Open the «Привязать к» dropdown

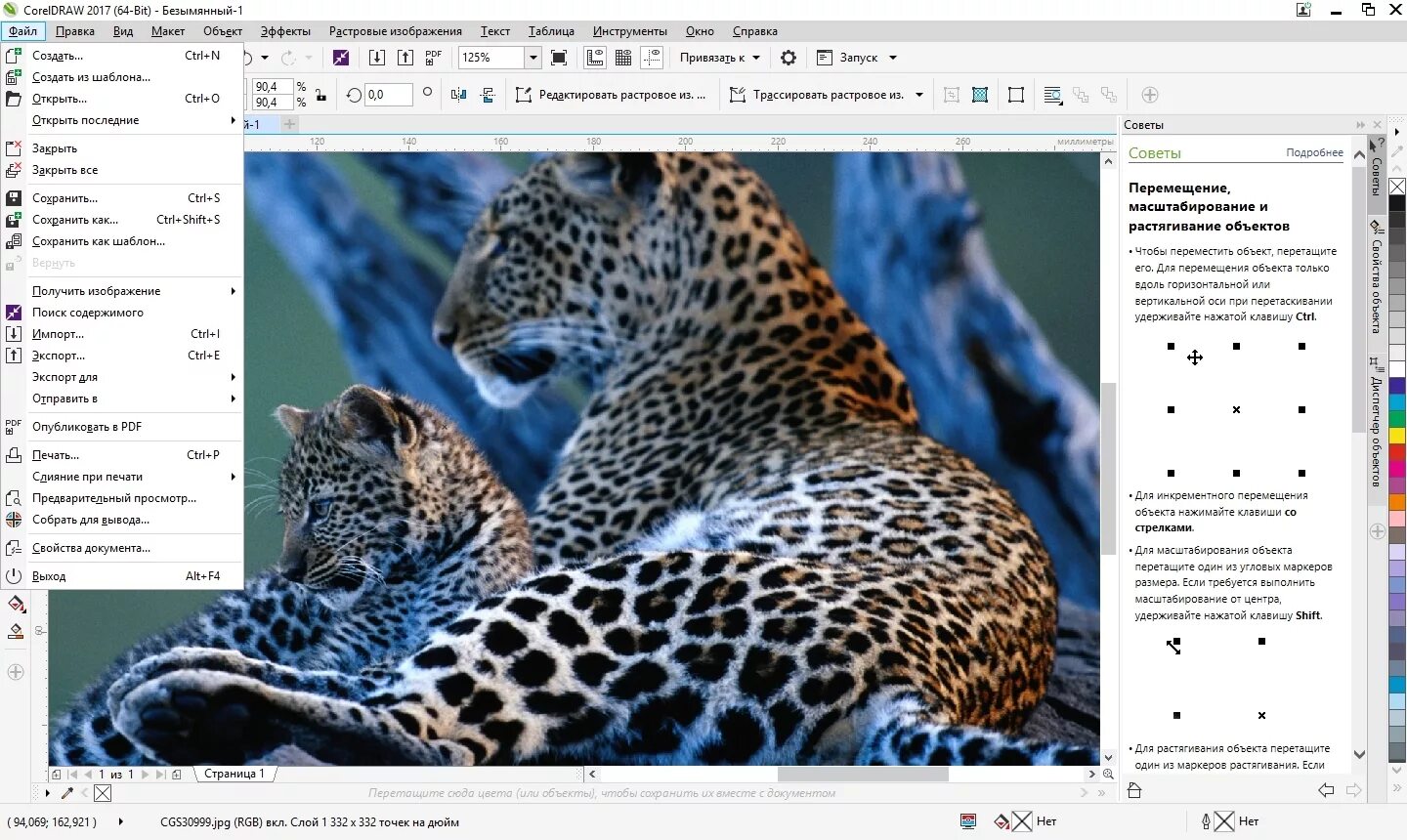719,58
